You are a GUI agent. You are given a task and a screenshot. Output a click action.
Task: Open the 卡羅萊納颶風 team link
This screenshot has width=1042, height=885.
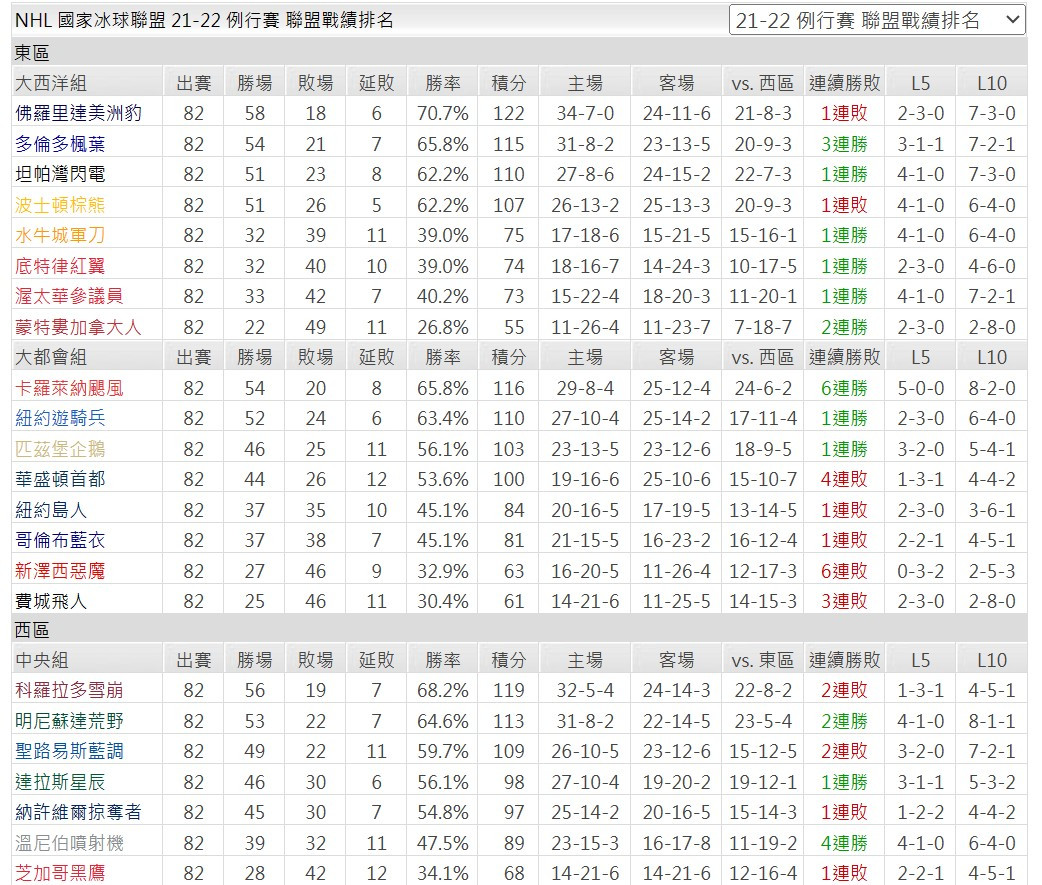[69, 388]
